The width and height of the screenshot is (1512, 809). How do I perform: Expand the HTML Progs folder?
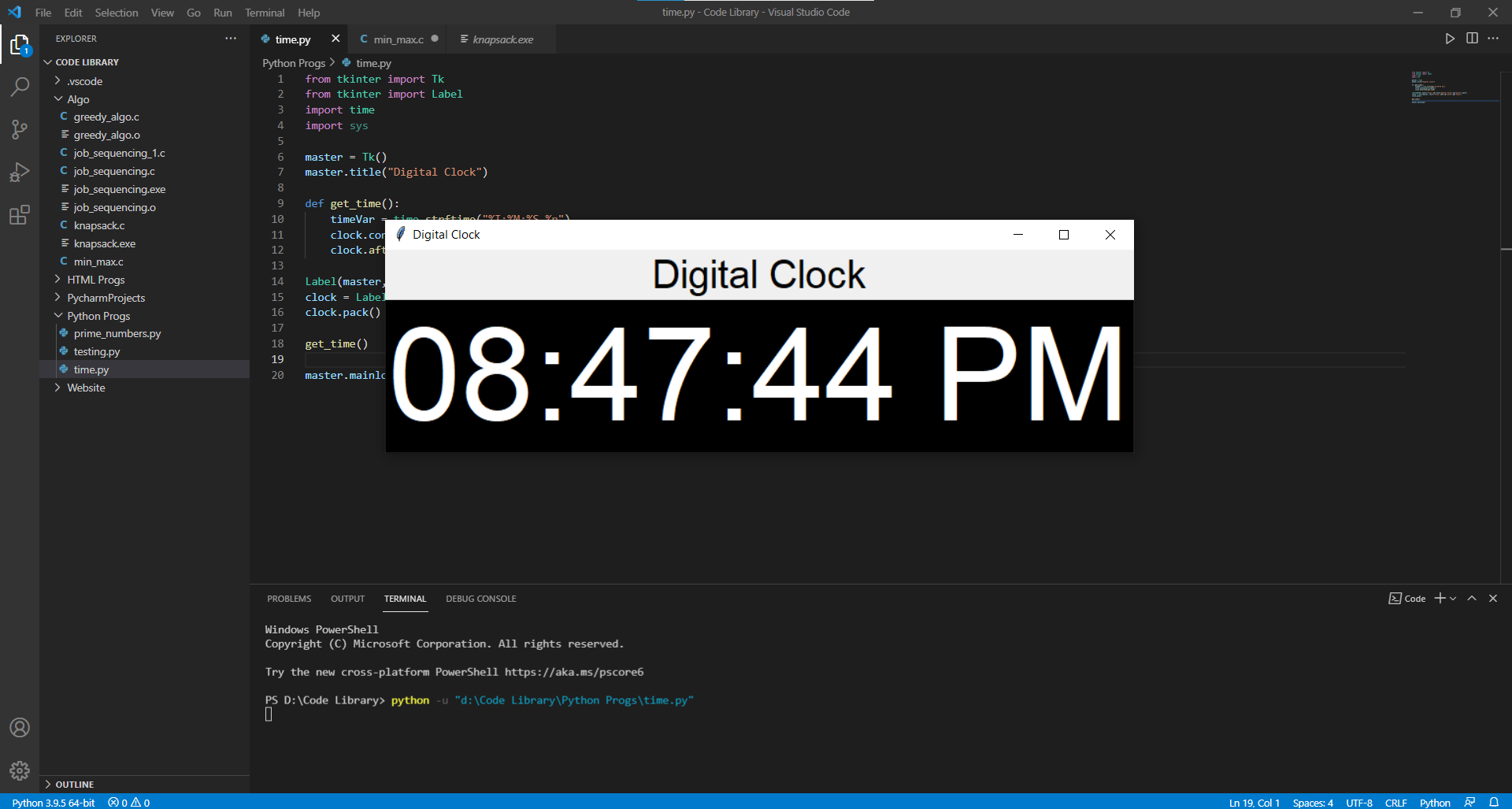(x=145, y=280)
